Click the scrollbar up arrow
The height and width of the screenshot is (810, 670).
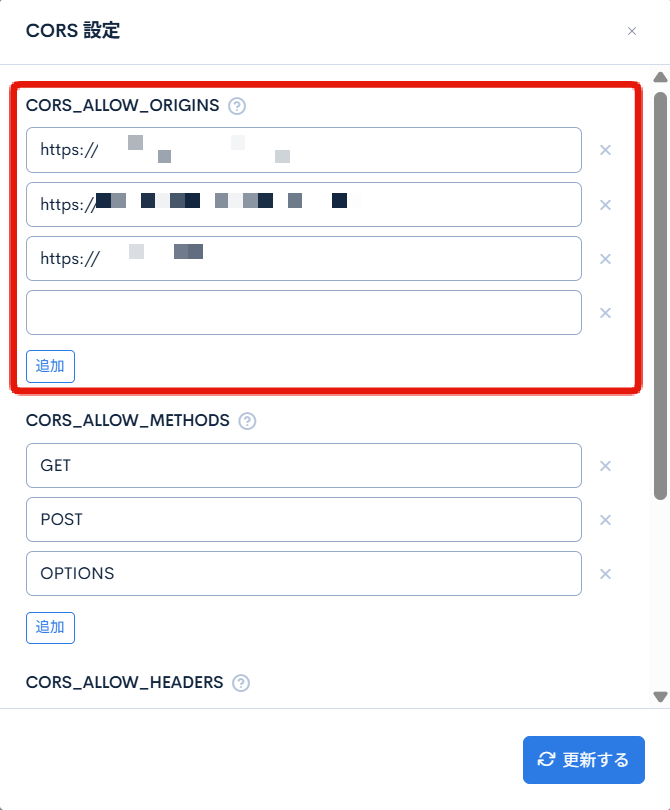(660, 77)
